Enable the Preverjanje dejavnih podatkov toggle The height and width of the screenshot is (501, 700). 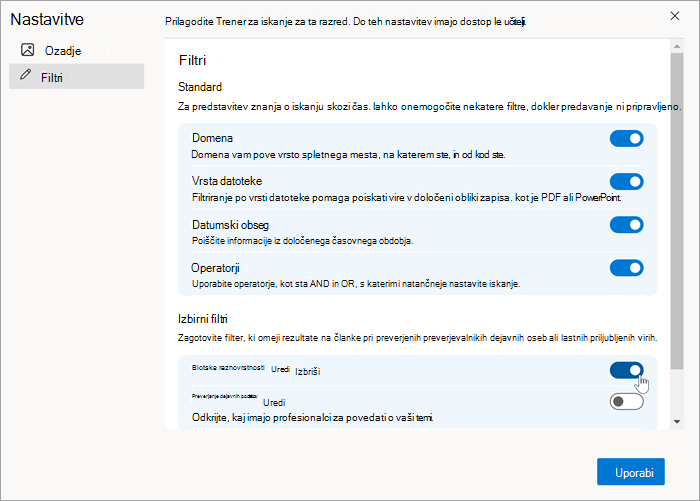click(626, 402)
